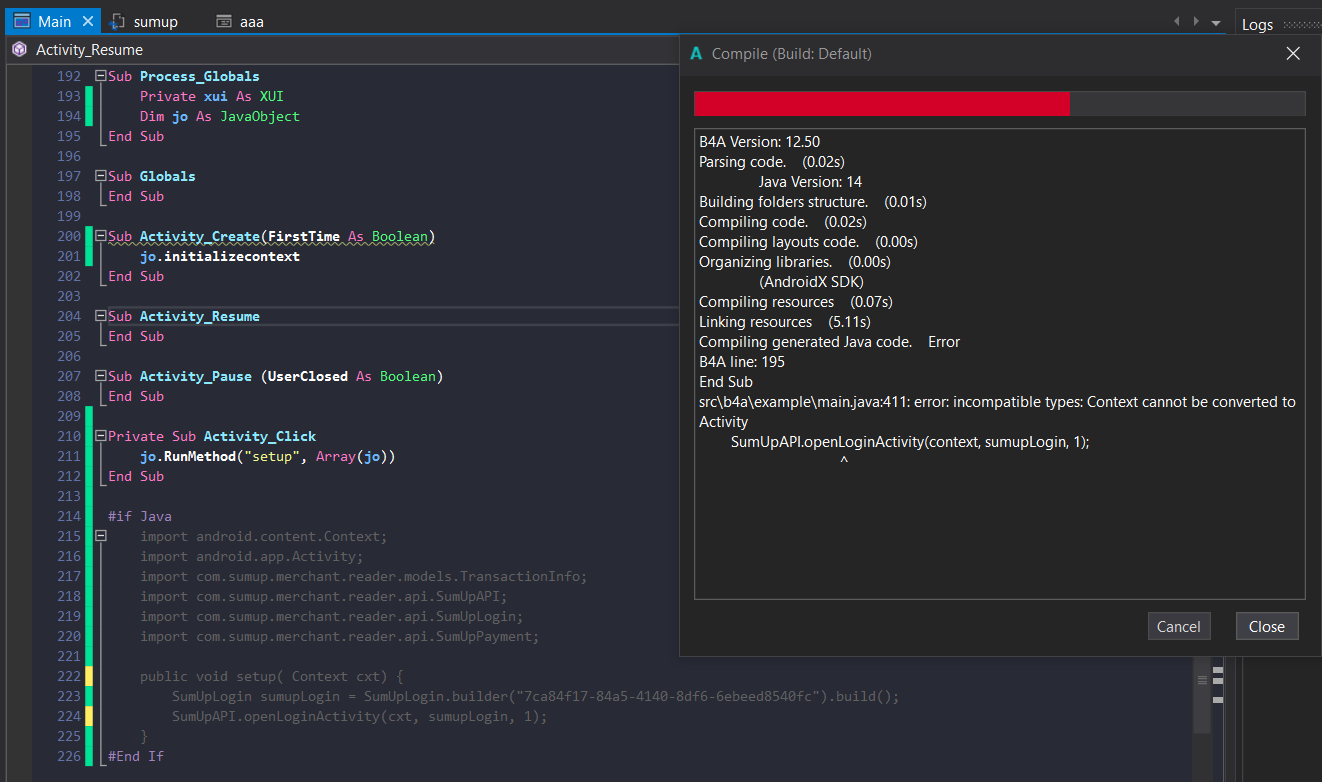Click the sumup tab file icon
This screenshot has height=782, width=1322.
pyautogui.click(x=118, y=21)
